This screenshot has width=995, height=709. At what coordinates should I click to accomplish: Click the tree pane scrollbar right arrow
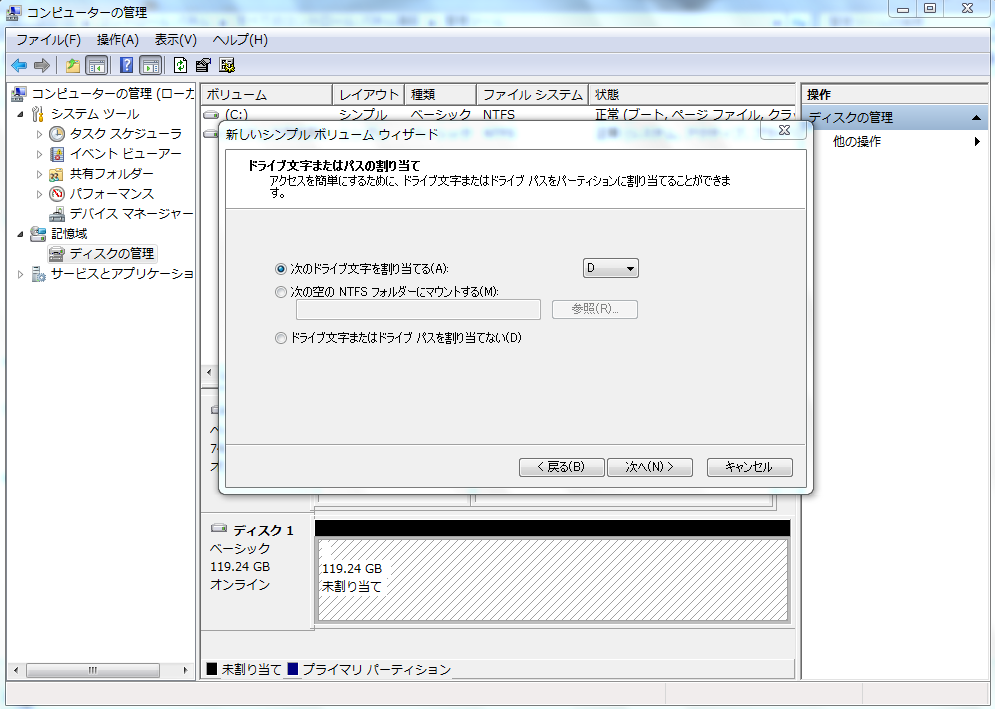[x=185, y=670]
